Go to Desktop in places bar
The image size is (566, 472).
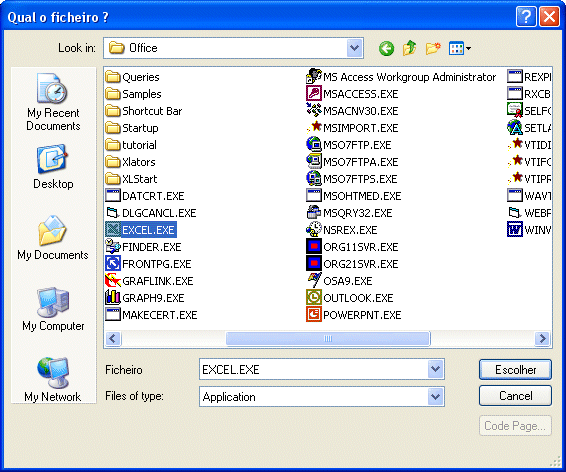[x=53, y=167]
